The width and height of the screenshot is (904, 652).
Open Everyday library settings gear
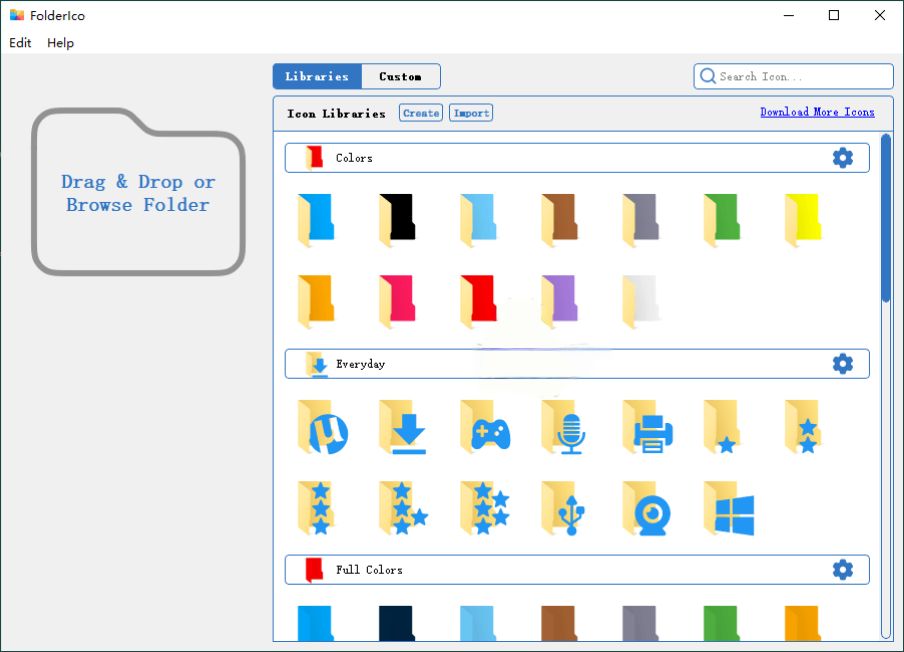(843, 364)
